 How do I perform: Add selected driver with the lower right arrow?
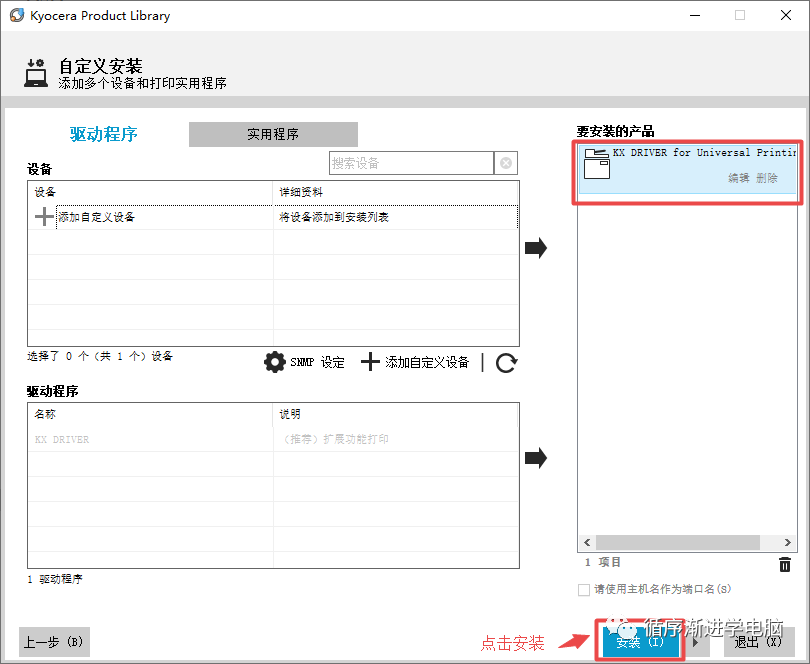pos(536,458)
